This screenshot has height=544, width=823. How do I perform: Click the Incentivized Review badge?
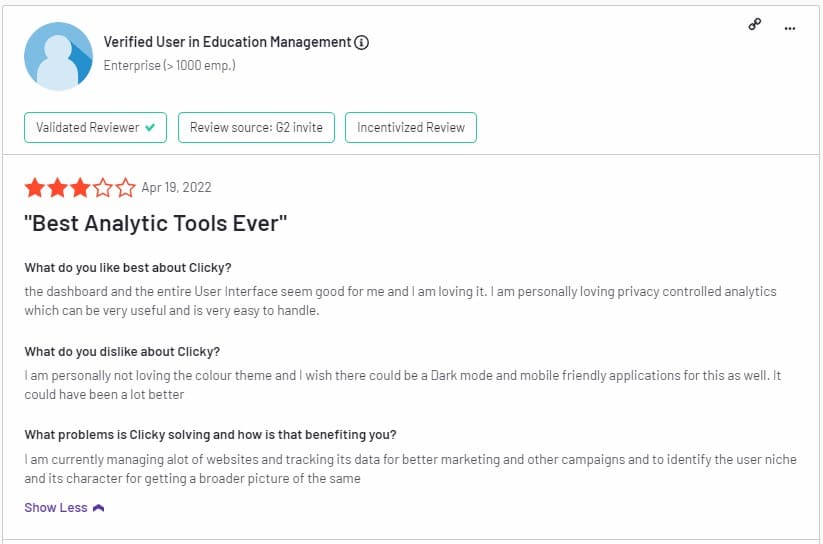coord(411,128)
